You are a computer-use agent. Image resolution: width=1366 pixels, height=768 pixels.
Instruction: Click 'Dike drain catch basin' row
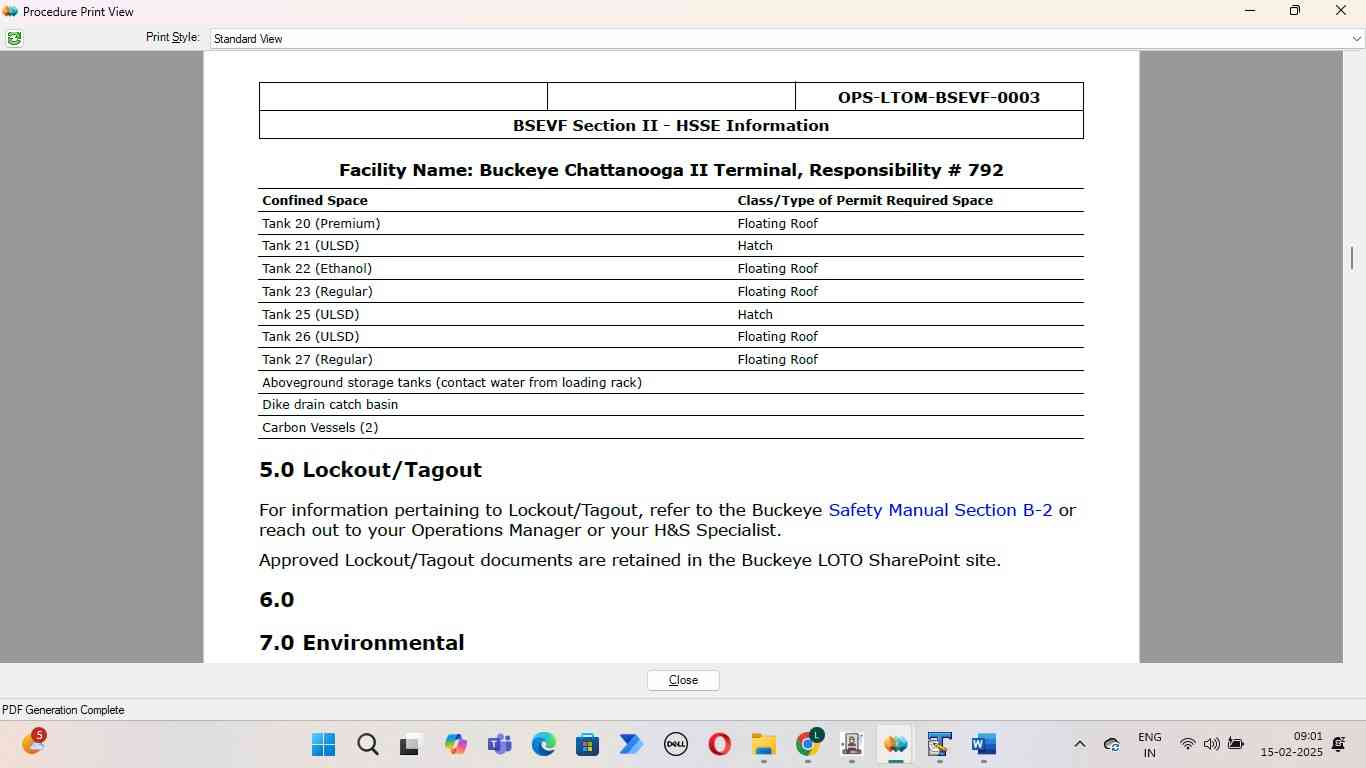330,404
